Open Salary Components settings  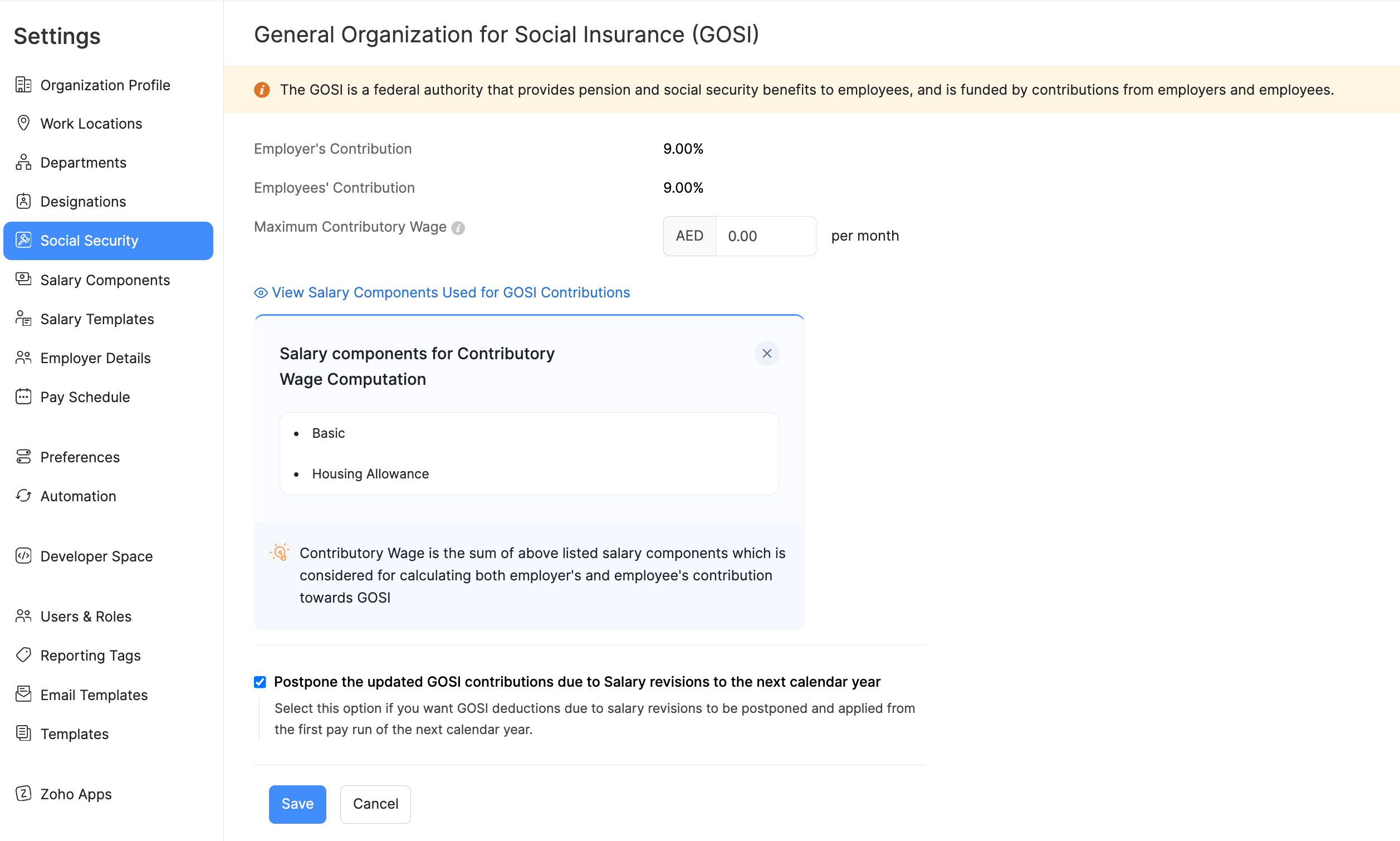105,280
